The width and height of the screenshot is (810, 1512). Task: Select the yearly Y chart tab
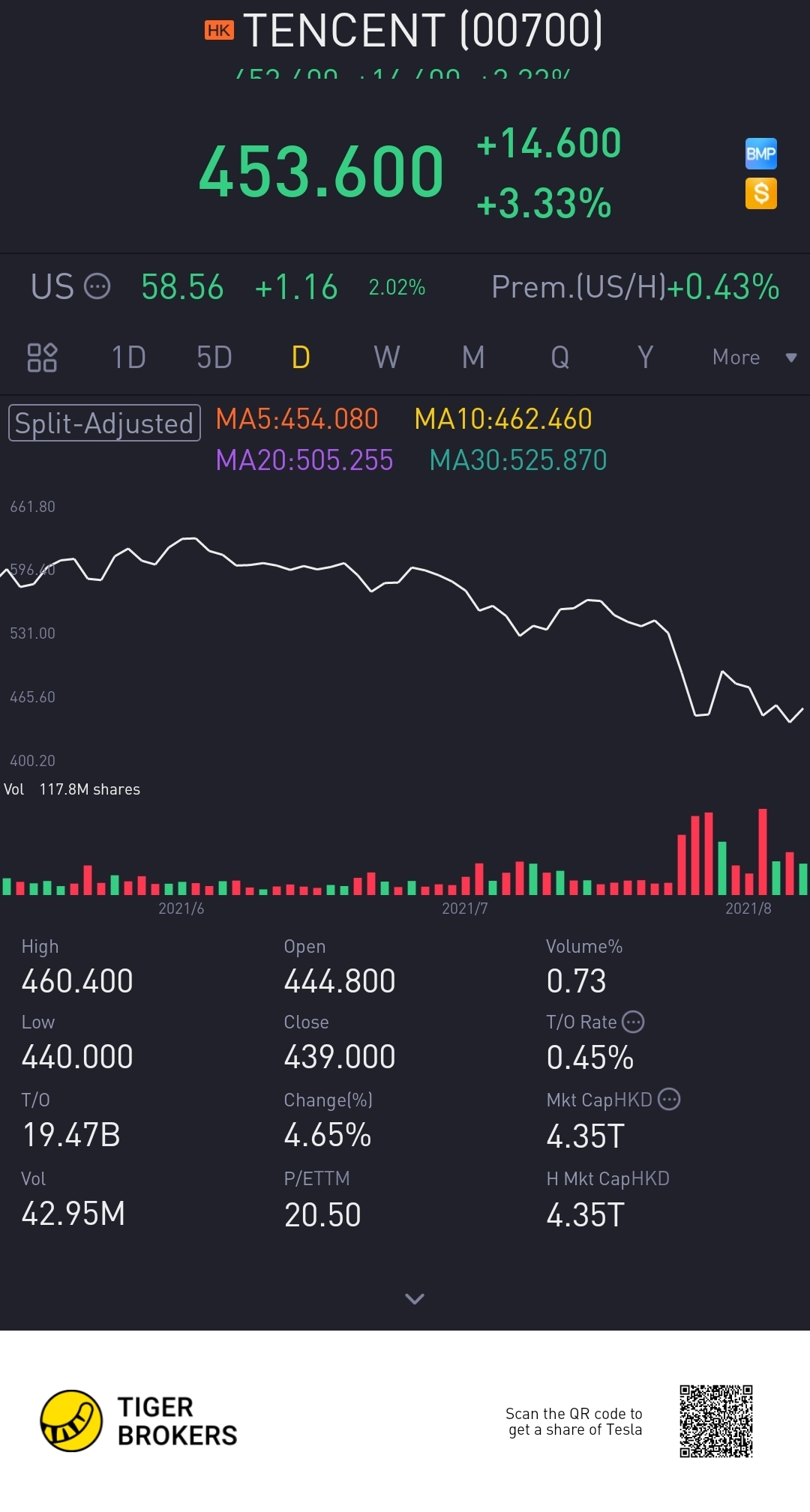tap(645, 358)
